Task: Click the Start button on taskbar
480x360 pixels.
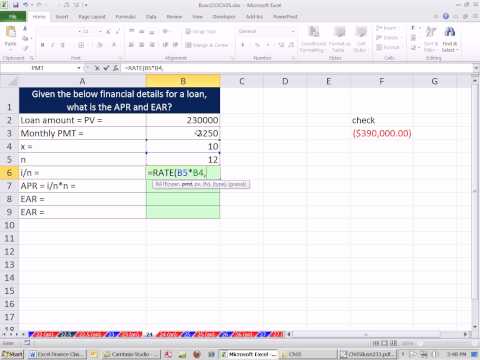Action: pyautogui.click(x=12, y=354)
